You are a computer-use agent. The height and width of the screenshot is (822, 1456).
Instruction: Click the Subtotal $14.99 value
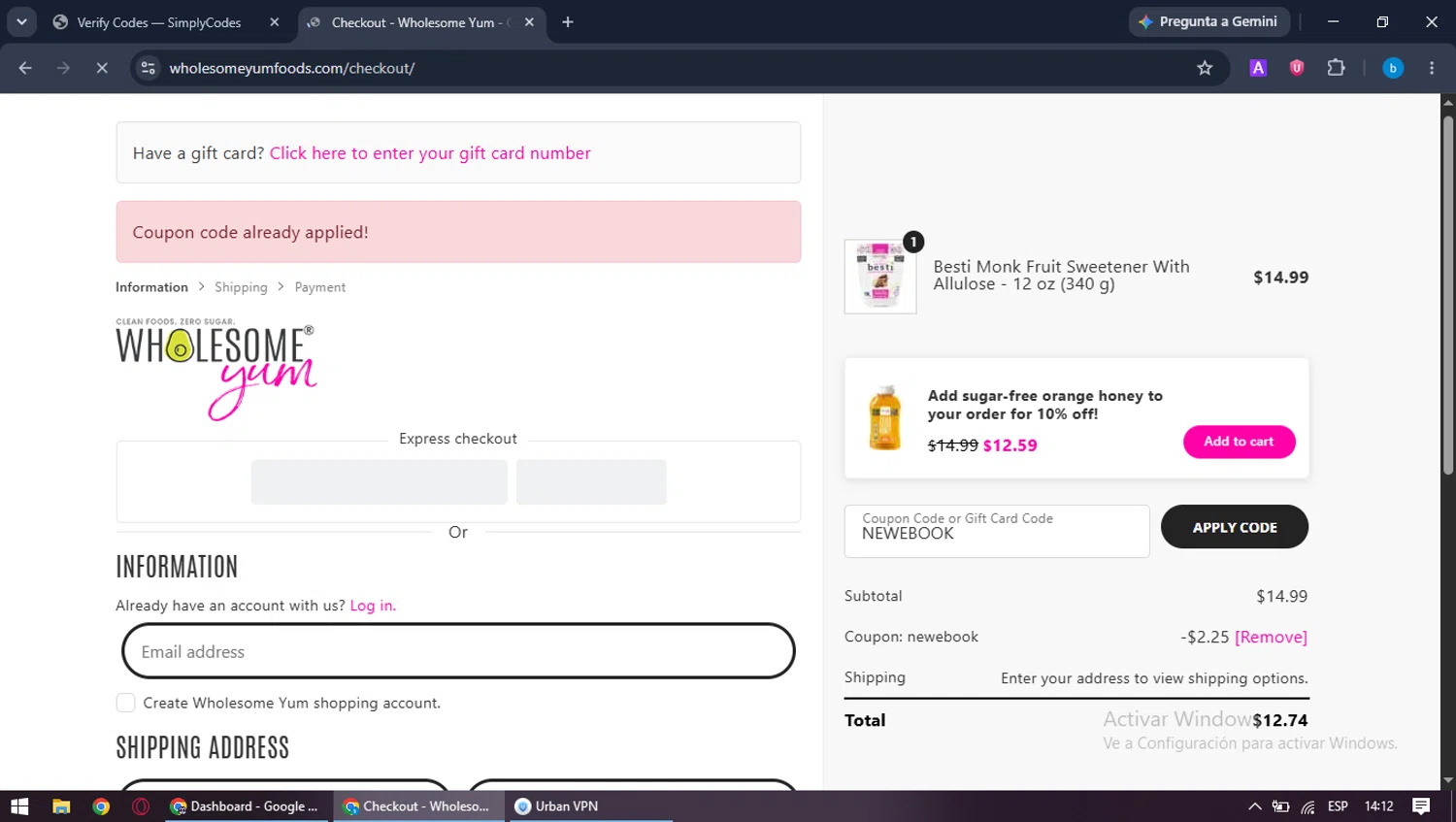click(x=1281, y=596)
